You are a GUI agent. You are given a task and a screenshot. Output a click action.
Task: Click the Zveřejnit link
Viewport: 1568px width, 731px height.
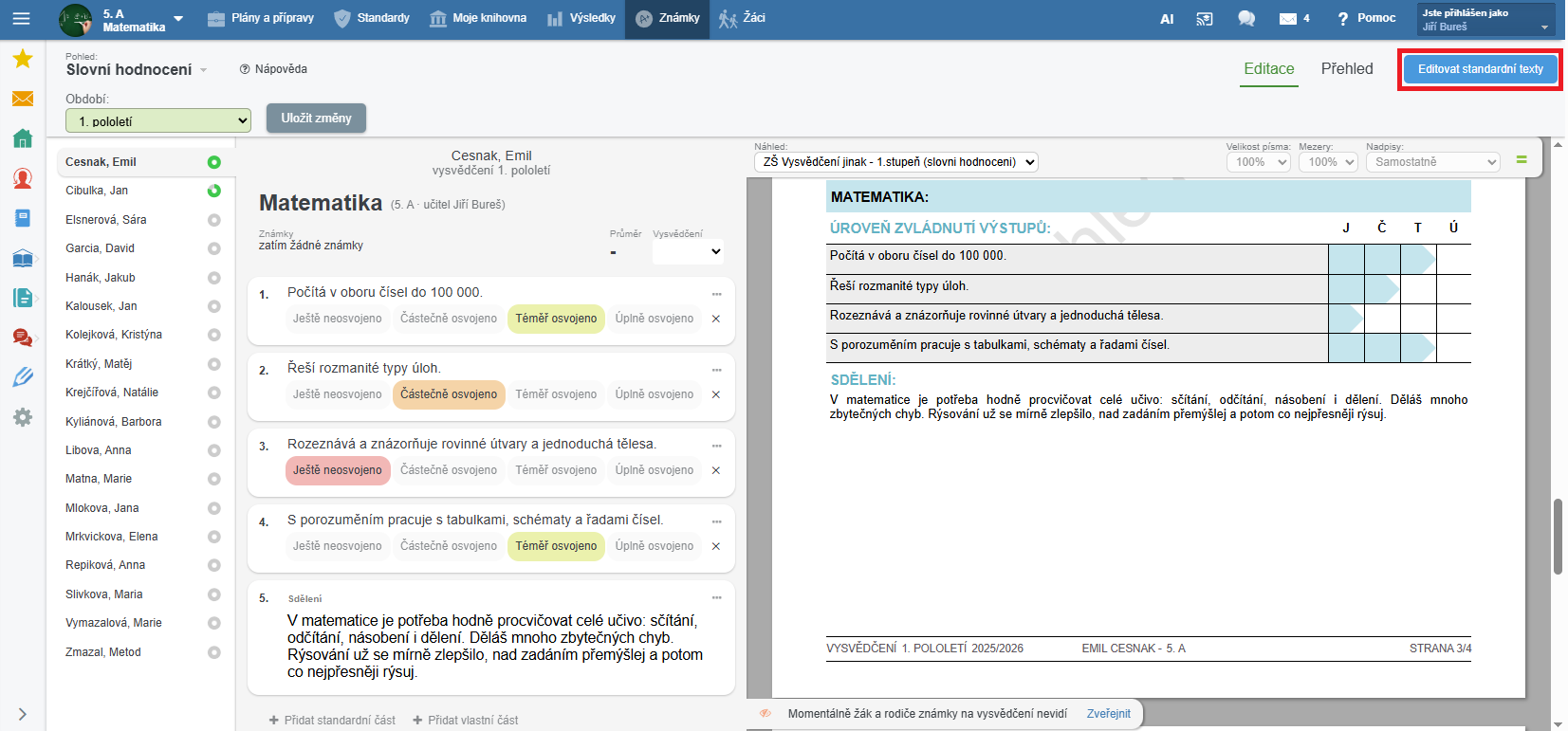(1108, 714)
